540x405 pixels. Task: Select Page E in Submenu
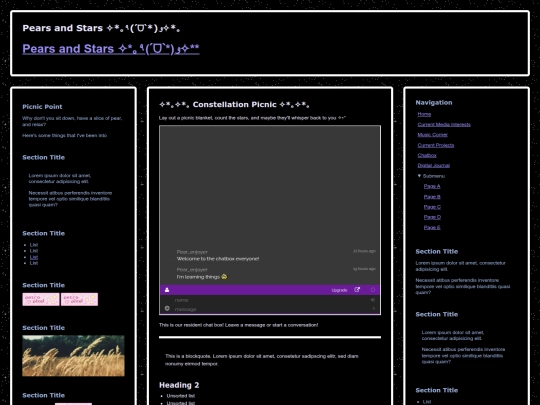click(432, 227)
